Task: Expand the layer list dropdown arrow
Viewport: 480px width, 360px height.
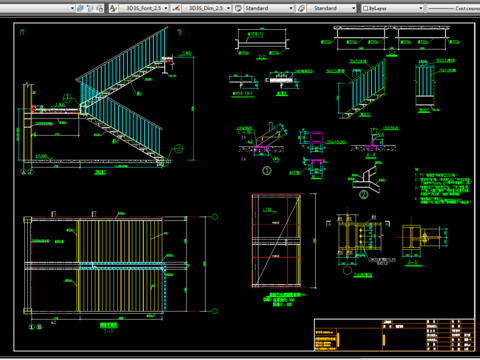Action: (x=72, y=8)
